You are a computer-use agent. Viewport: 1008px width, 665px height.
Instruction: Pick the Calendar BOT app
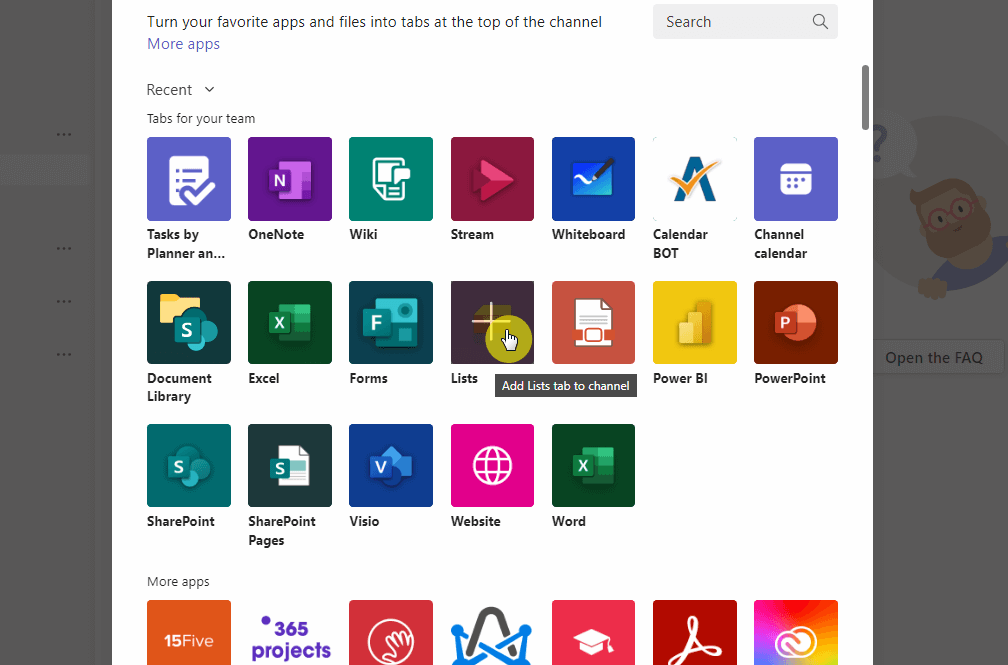pos(695,179)
